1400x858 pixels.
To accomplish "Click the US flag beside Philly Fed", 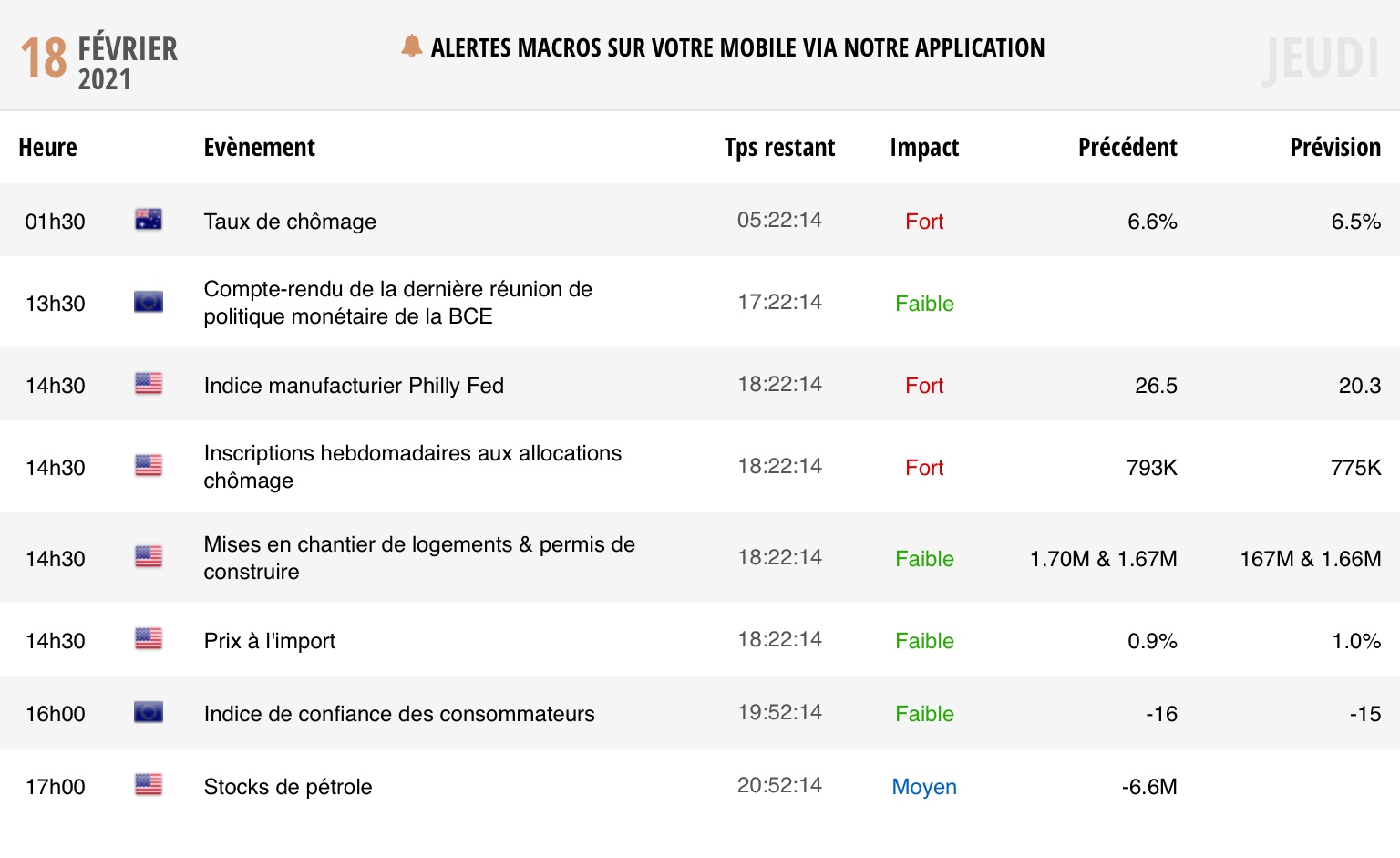I will coord(149,385).
